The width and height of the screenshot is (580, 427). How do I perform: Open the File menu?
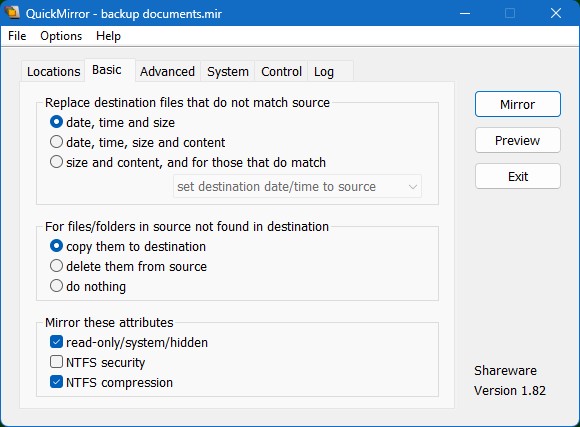coord(17,36)
